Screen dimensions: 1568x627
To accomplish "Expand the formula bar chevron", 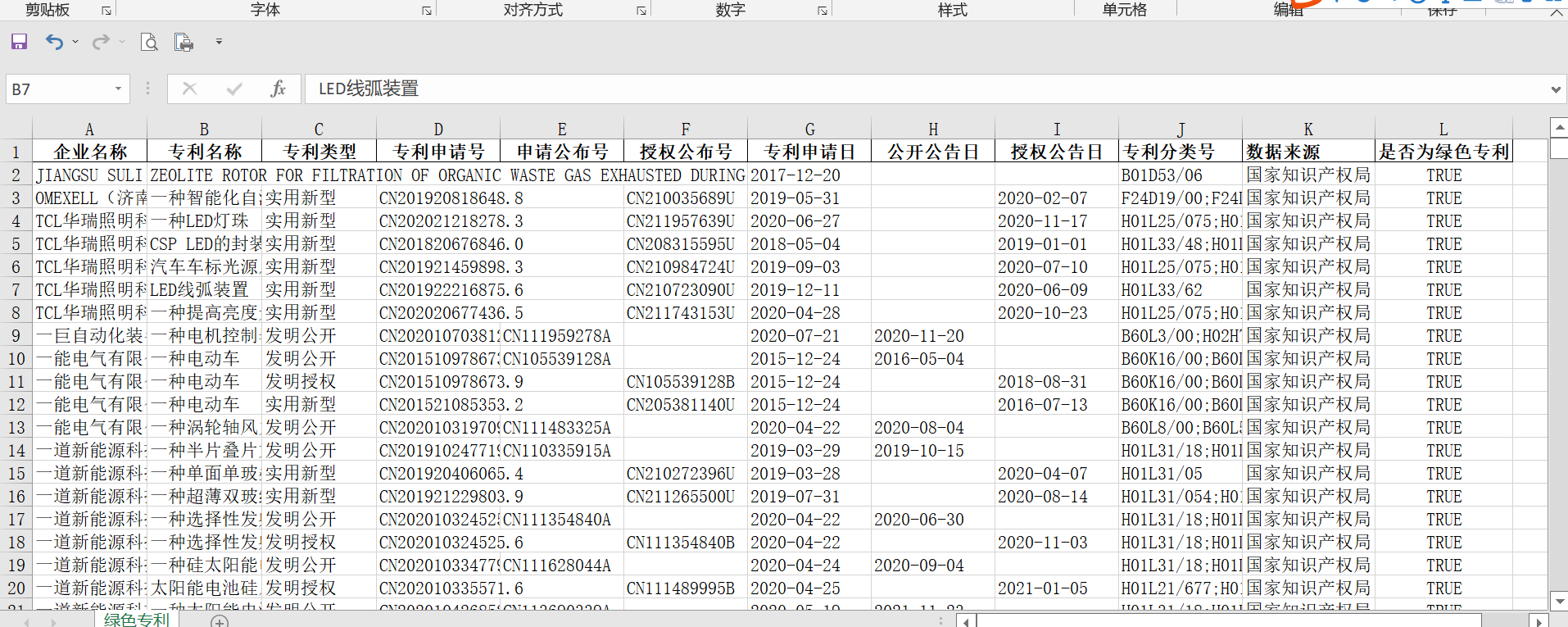I will coord(1556,89).
